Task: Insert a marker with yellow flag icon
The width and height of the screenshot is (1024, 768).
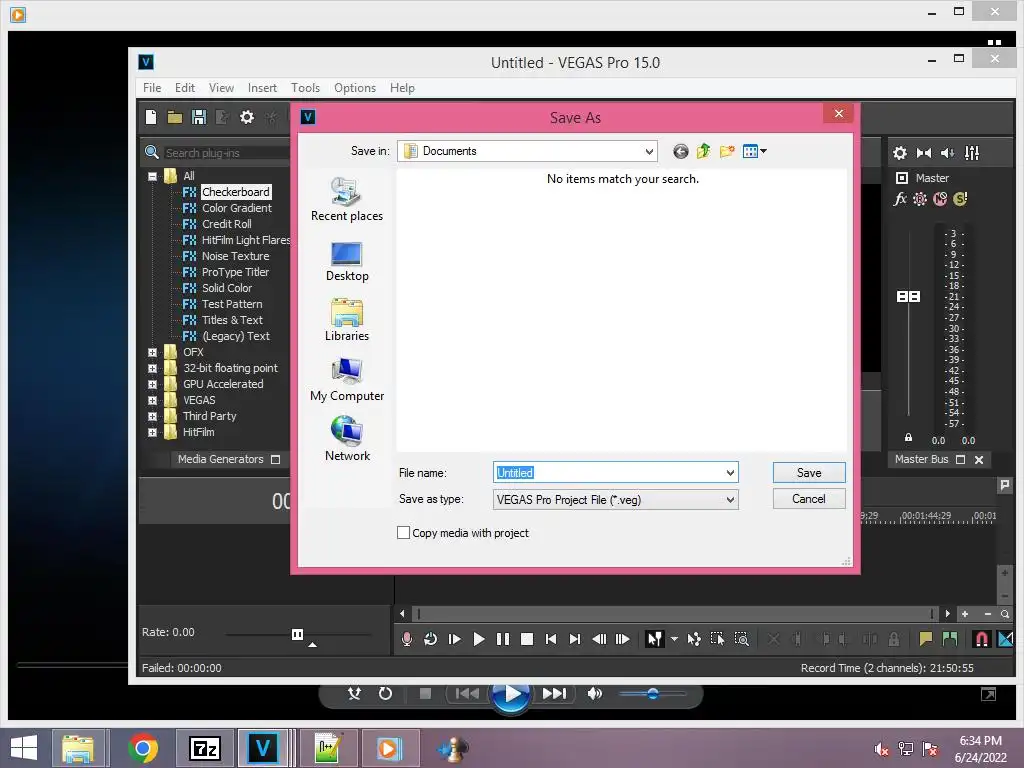Action: [x=925, y=639]
